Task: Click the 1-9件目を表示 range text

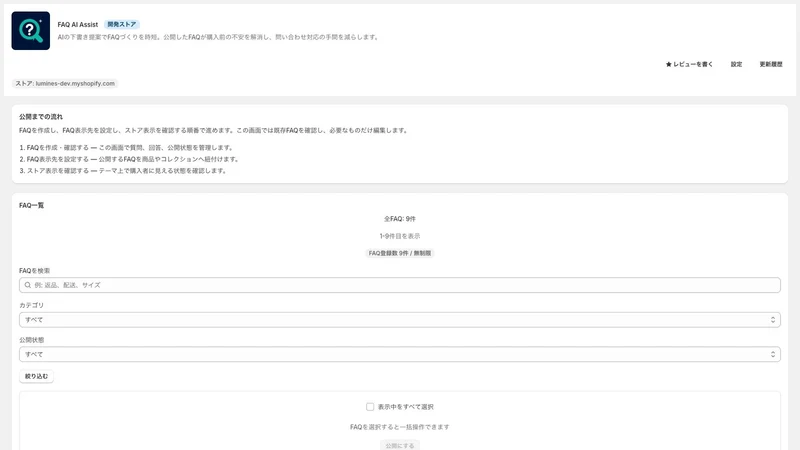Action: pos(399,236)
